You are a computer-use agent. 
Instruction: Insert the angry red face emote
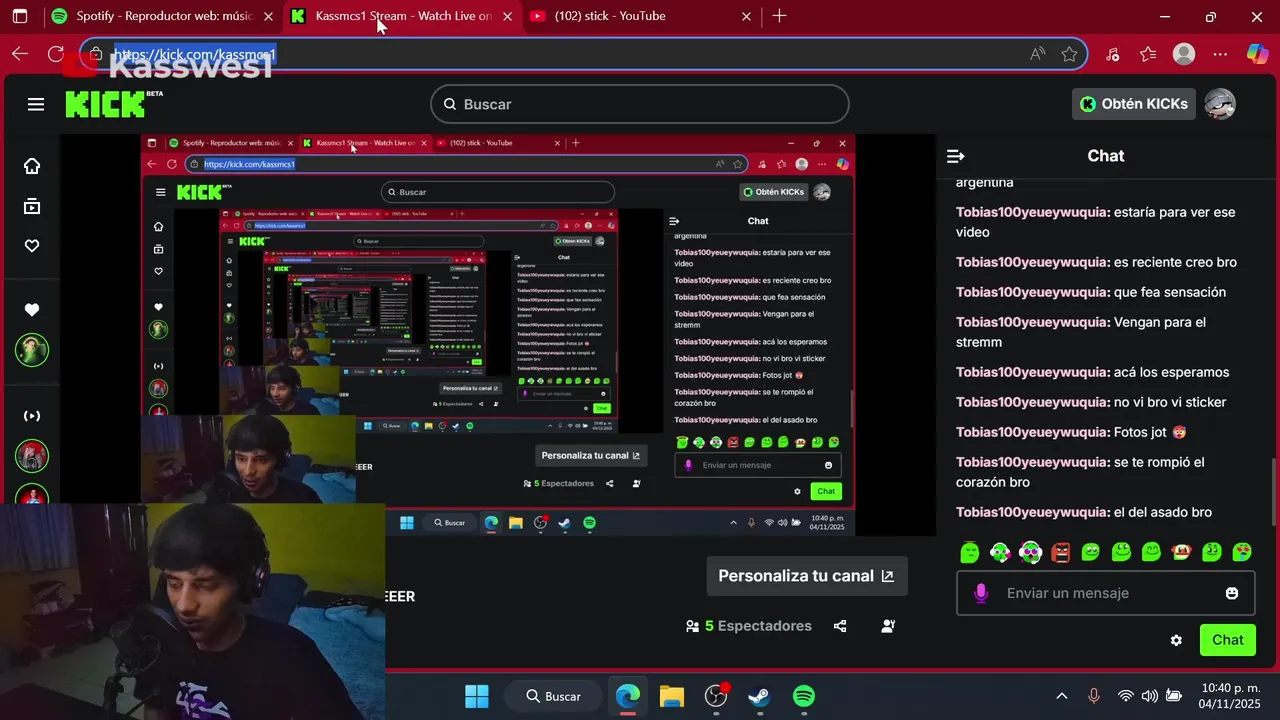pyautogui.click(x=1061, y=551)
